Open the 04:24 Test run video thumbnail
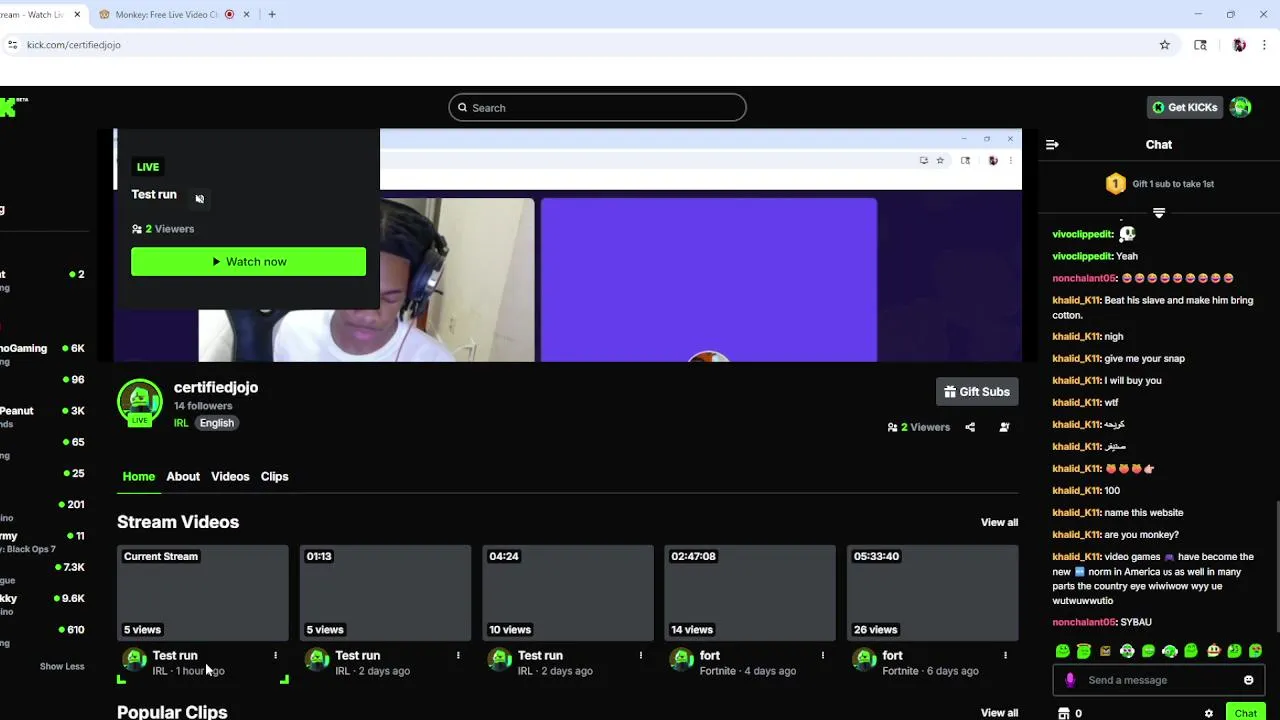The height and width of the screenshot is (720, 1280). tap(568, 593)
